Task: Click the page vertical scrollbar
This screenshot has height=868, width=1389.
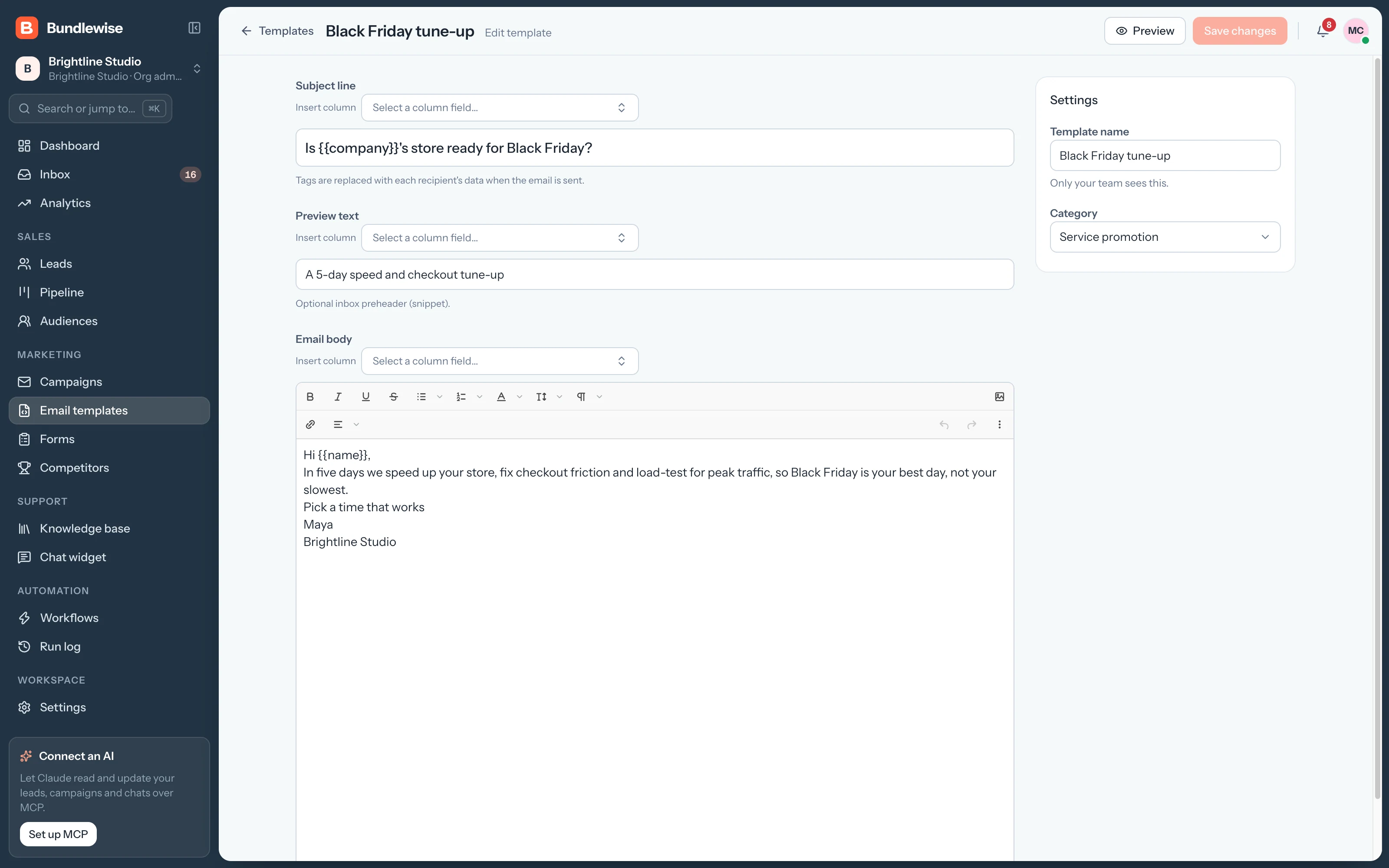Action: 1377,427
